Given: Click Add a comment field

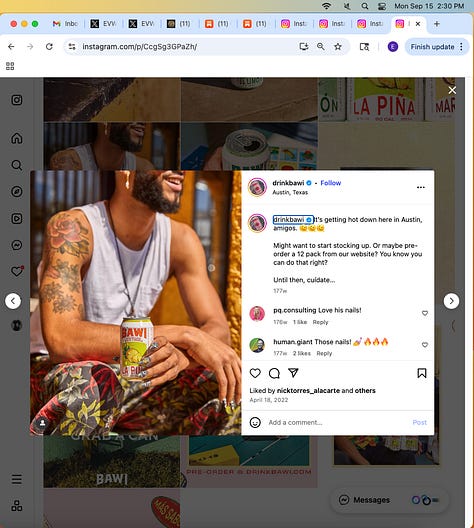Looking at the screenshot, I should coord(337,422).
